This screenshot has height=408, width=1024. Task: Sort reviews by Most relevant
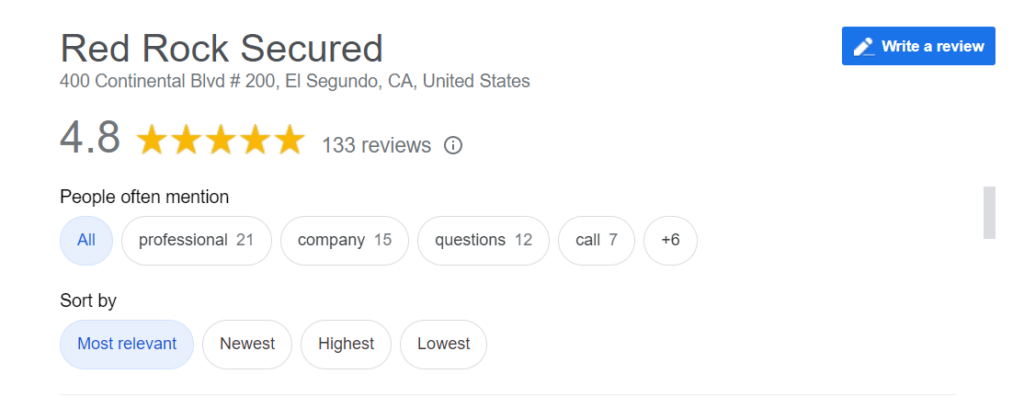[127, 344]
